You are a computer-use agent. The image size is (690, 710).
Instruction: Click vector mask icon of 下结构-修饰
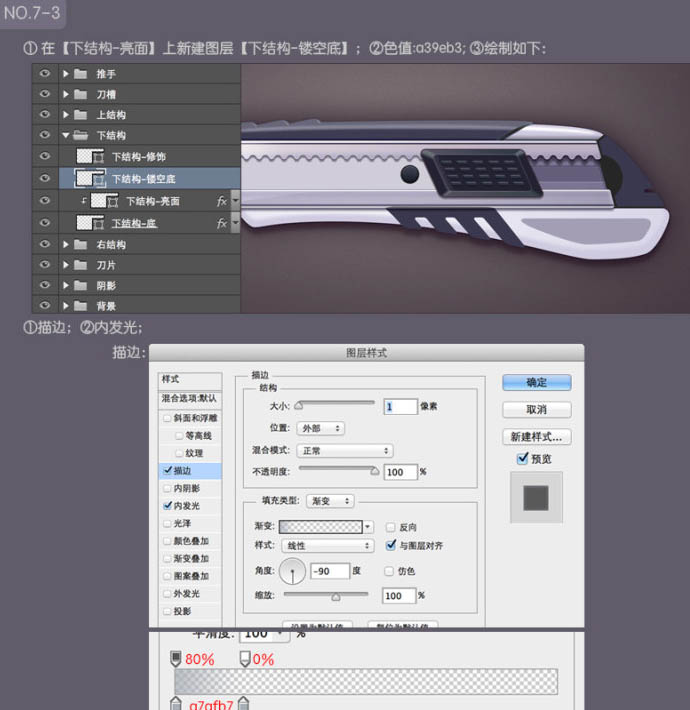tap(99, 158)
